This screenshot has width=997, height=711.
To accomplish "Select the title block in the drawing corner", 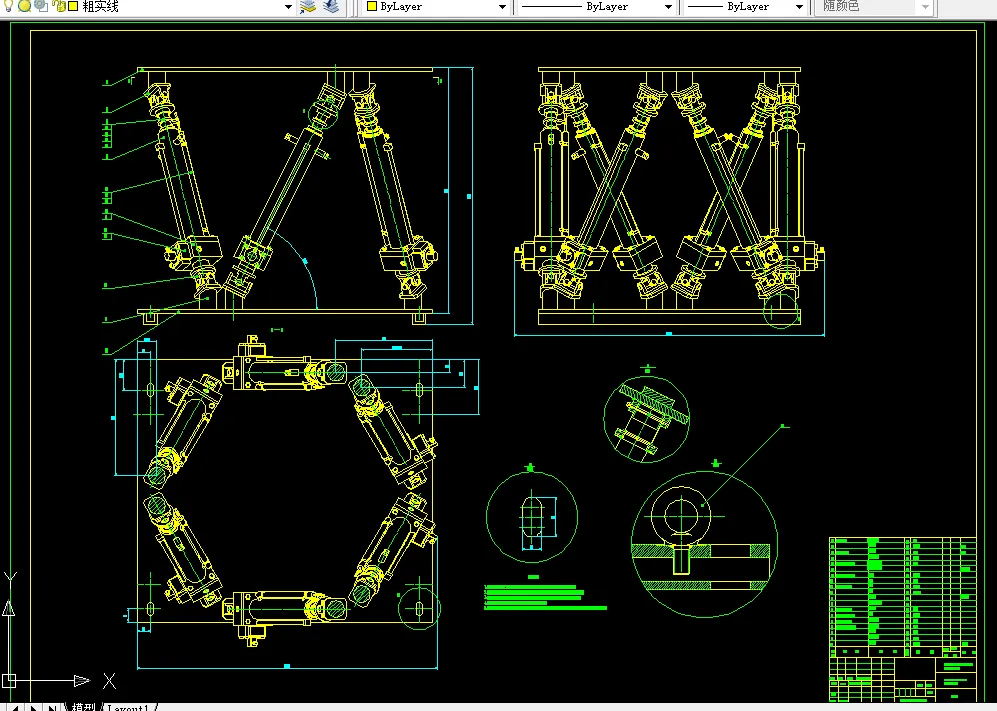I will [903, 680].
